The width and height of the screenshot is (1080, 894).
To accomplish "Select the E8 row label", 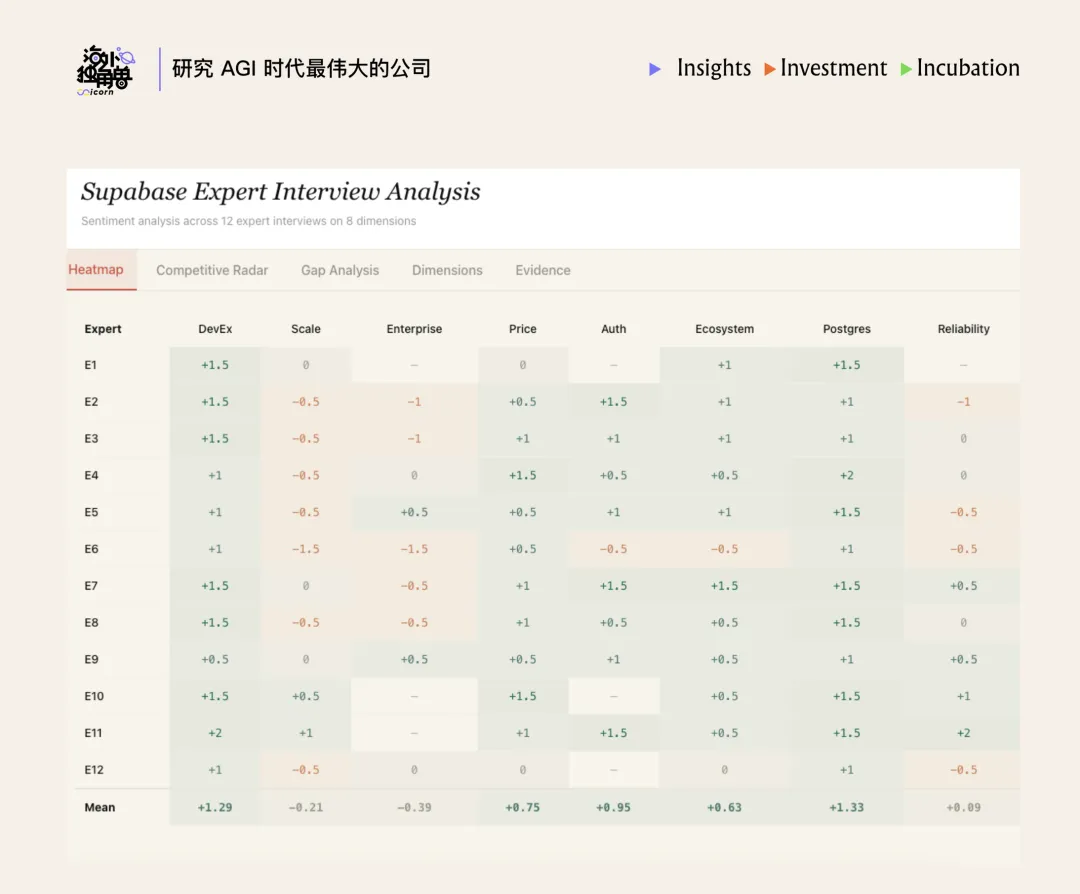I will [91, 623].
